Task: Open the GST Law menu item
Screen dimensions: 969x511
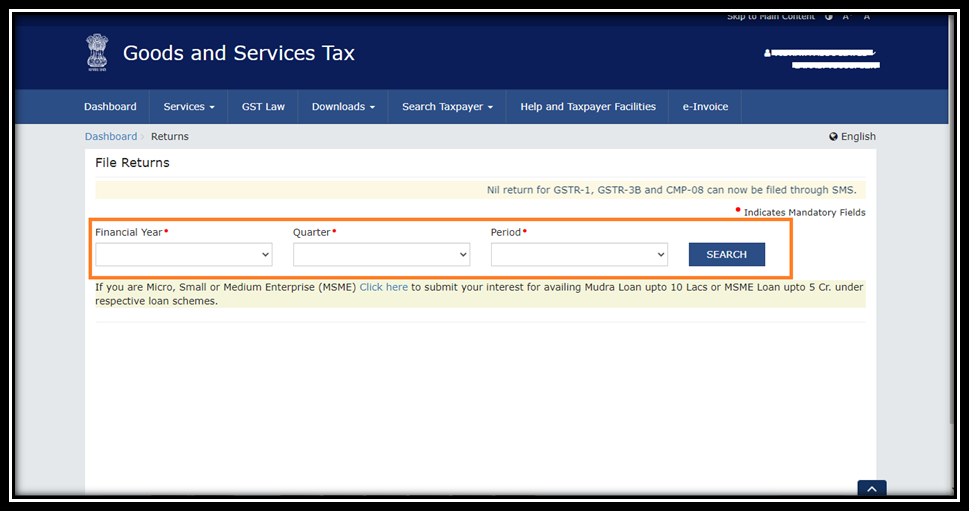Action: [263, 107]
